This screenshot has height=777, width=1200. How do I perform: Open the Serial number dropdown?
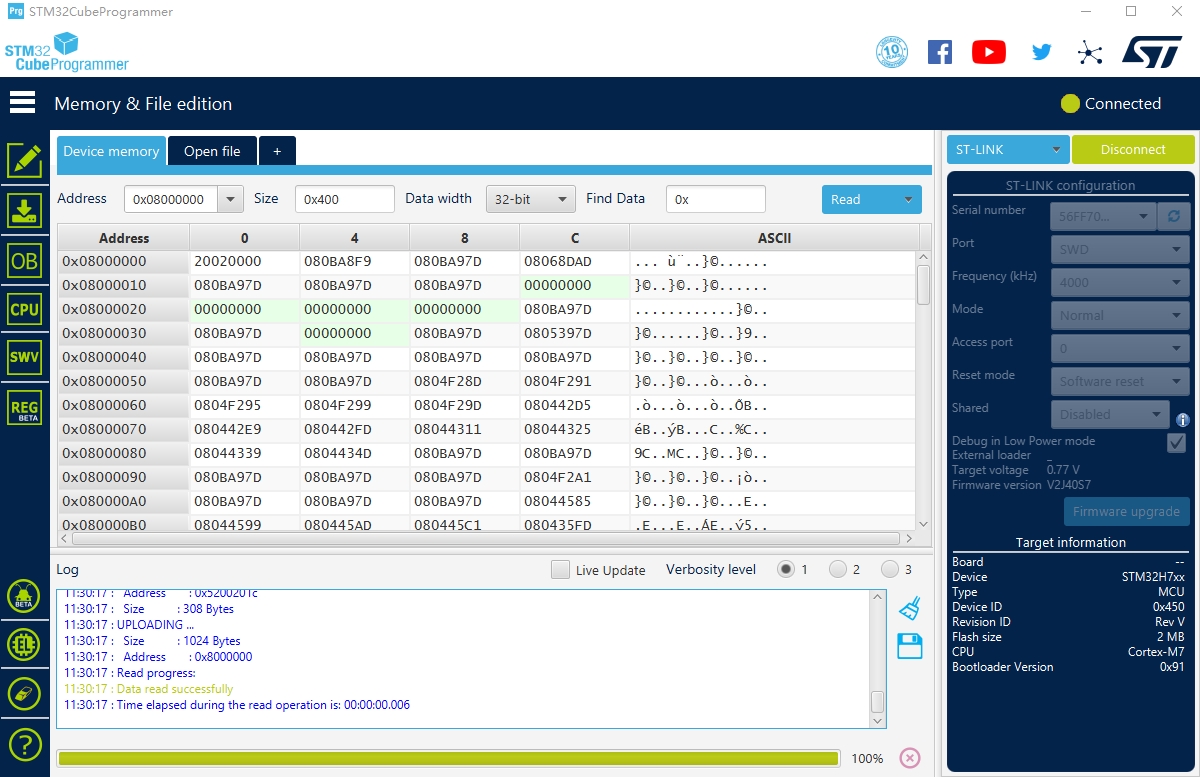(1103, 216)
